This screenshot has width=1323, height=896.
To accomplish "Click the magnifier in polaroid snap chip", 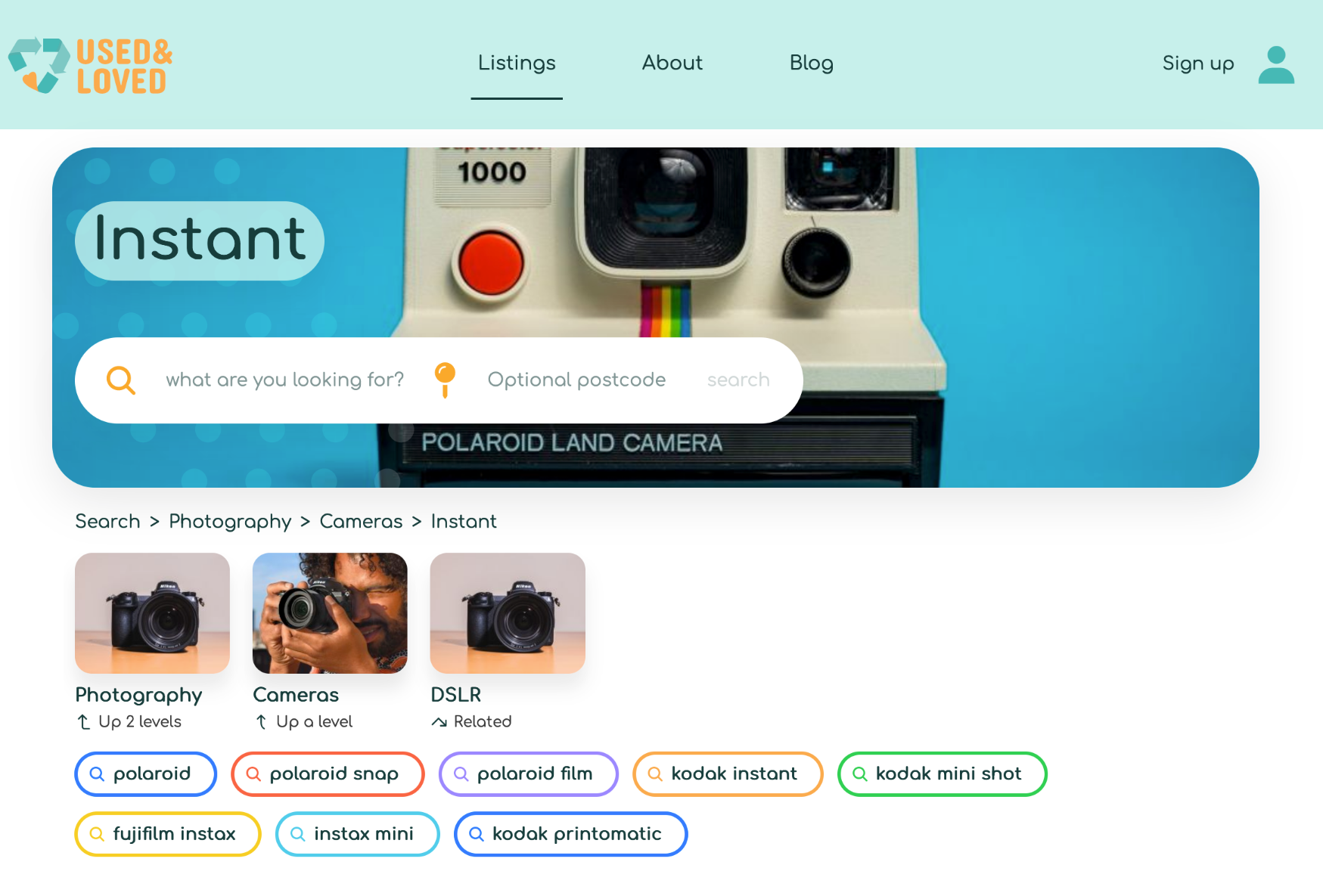I will click(x=253, y=774).
